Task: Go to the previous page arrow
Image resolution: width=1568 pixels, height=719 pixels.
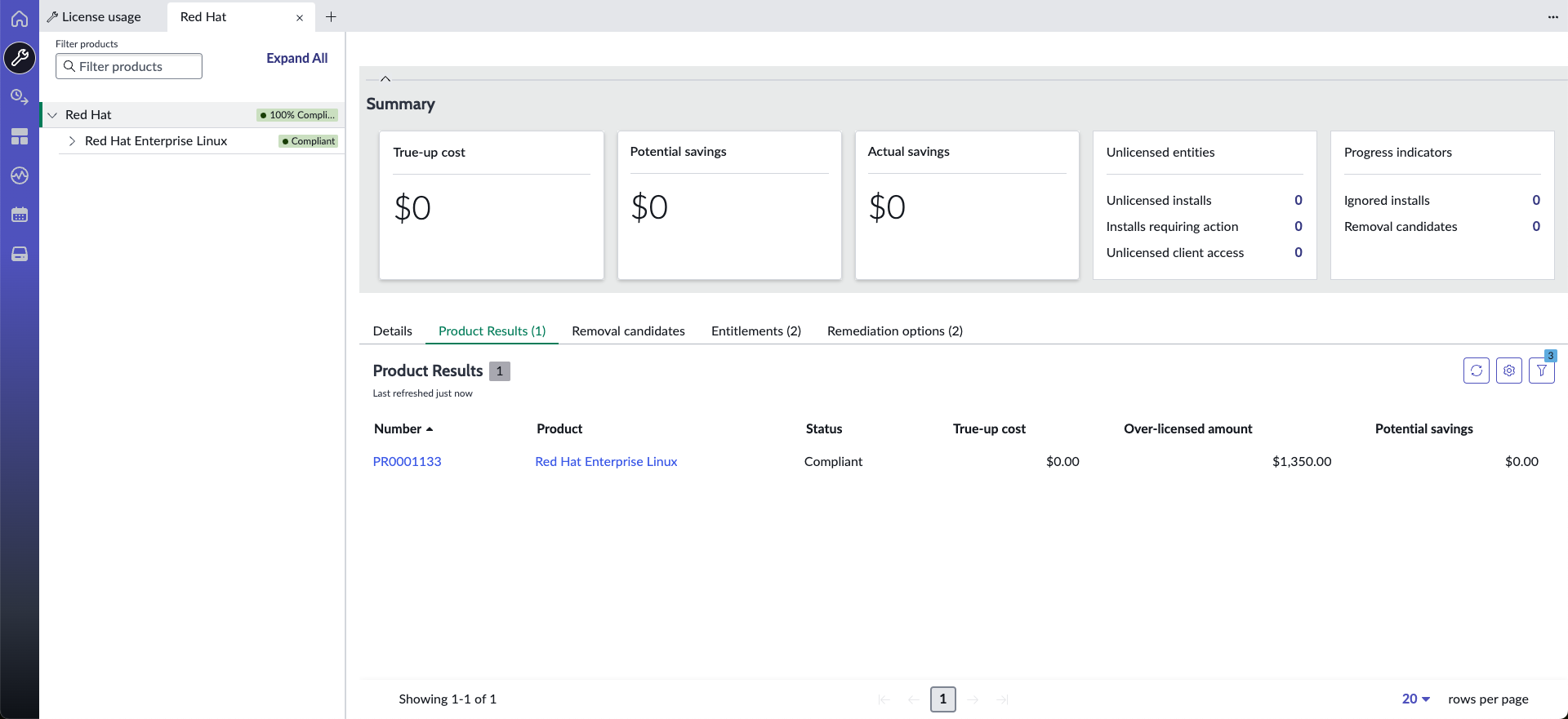Action: pyautogui.click(x=914, y=699)
